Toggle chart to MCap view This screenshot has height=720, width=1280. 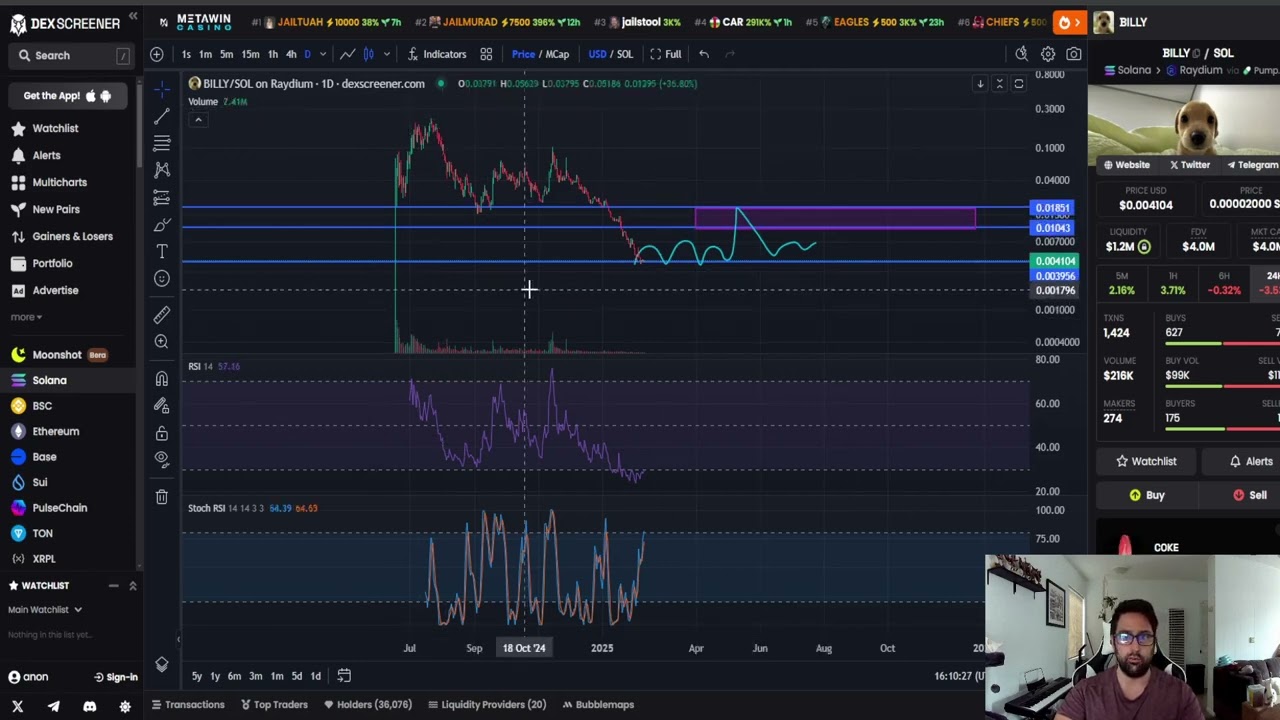coord(557,54)
